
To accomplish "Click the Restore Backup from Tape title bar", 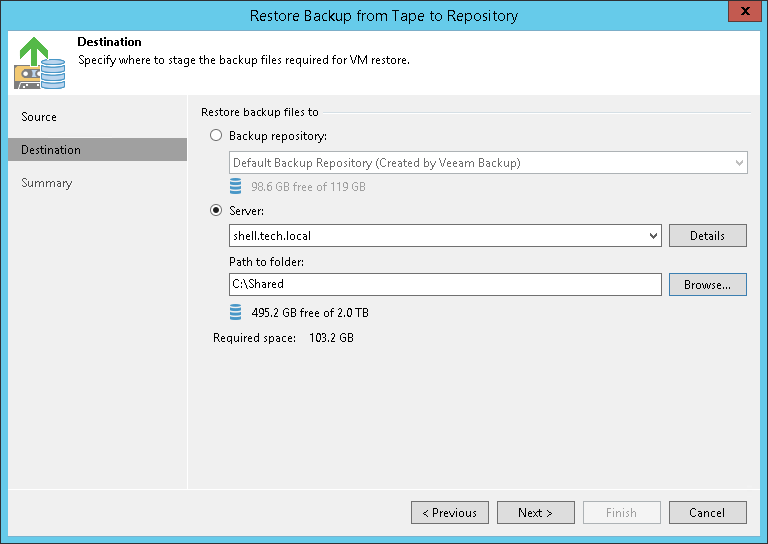I will [x=383, y=15].
